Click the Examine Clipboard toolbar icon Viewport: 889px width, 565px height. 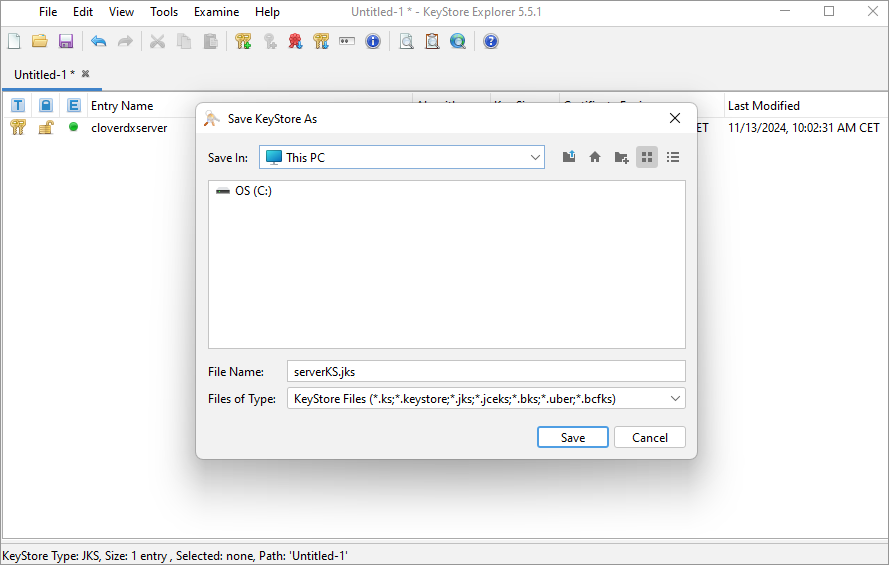coord(432,41)
